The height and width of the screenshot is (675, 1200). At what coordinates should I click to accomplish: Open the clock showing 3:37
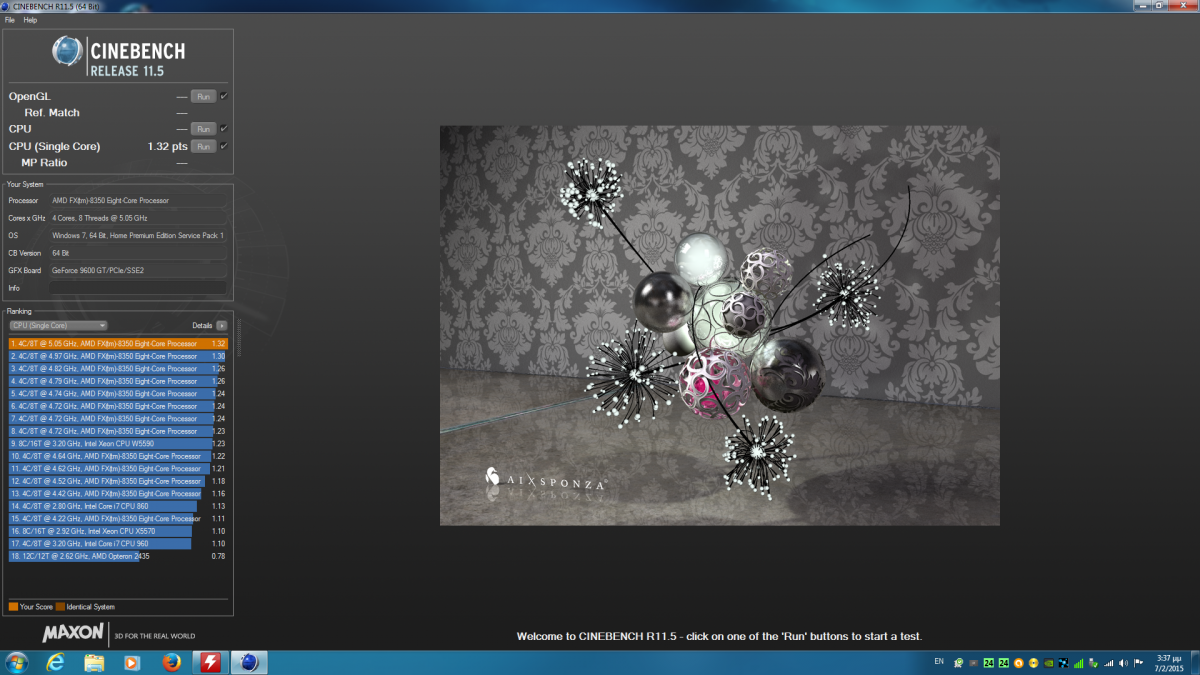(x=1169, y=663)
